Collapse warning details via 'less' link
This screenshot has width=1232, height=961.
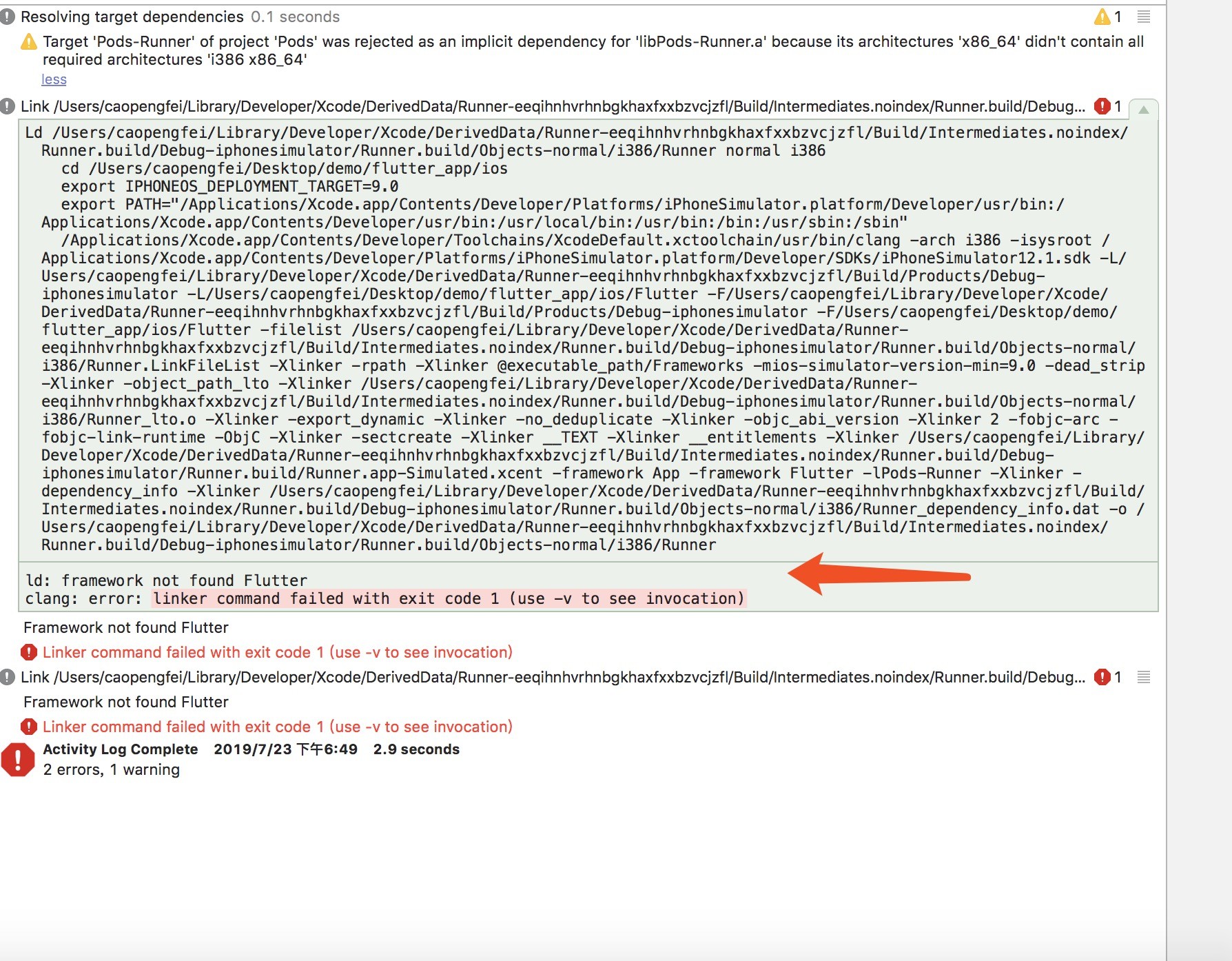coord(54,79)
